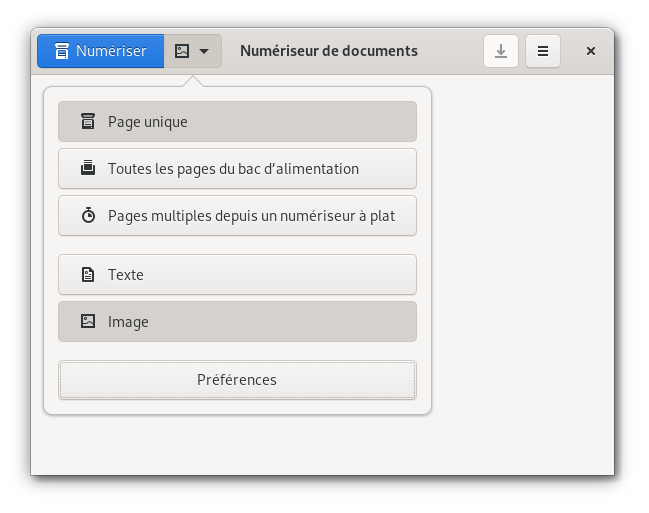Click the single page scanner icon
Image resolution: width=649 pixels, height=513 pixels.
88,122
